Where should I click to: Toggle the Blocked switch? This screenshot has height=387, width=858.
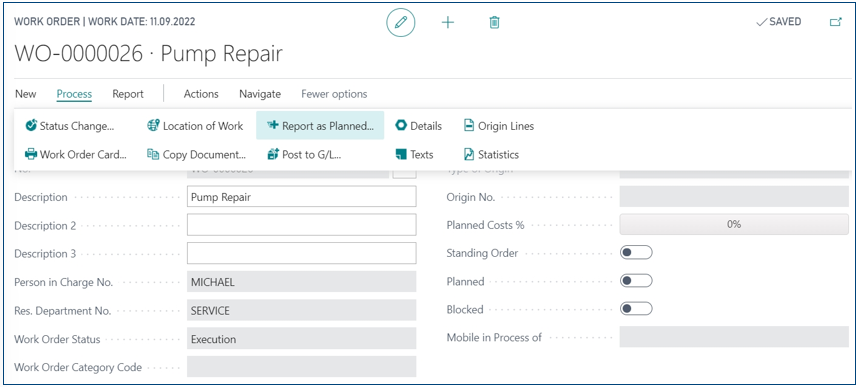[x=636, y=309]
